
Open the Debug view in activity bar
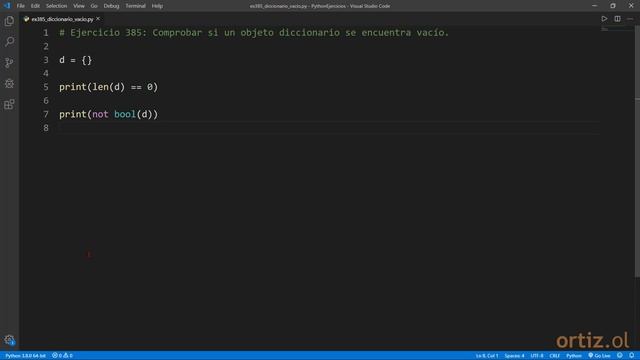click(x=9, y=84)
